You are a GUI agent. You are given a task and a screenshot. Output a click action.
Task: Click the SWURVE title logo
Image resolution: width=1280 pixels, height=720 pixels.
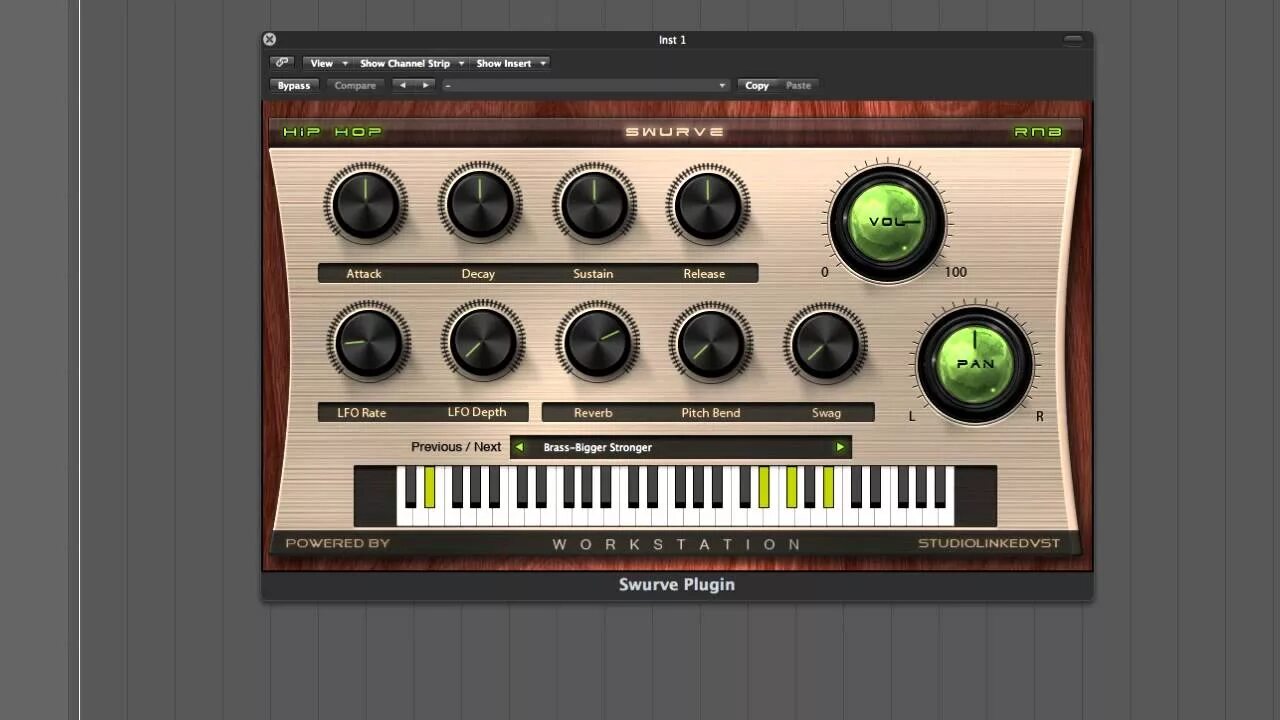click(675, 132)
